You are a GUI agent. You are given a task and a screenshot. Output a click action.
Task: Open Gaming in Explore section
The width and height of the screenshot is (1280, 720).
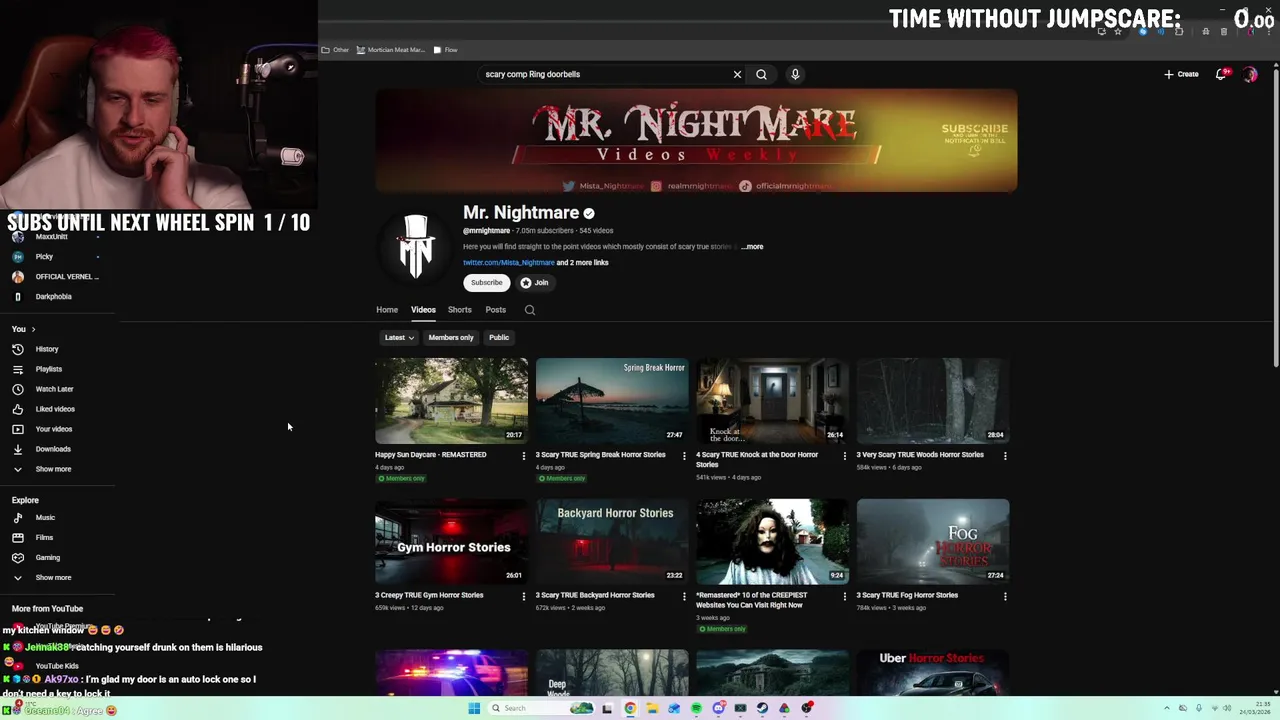(47, 558)
